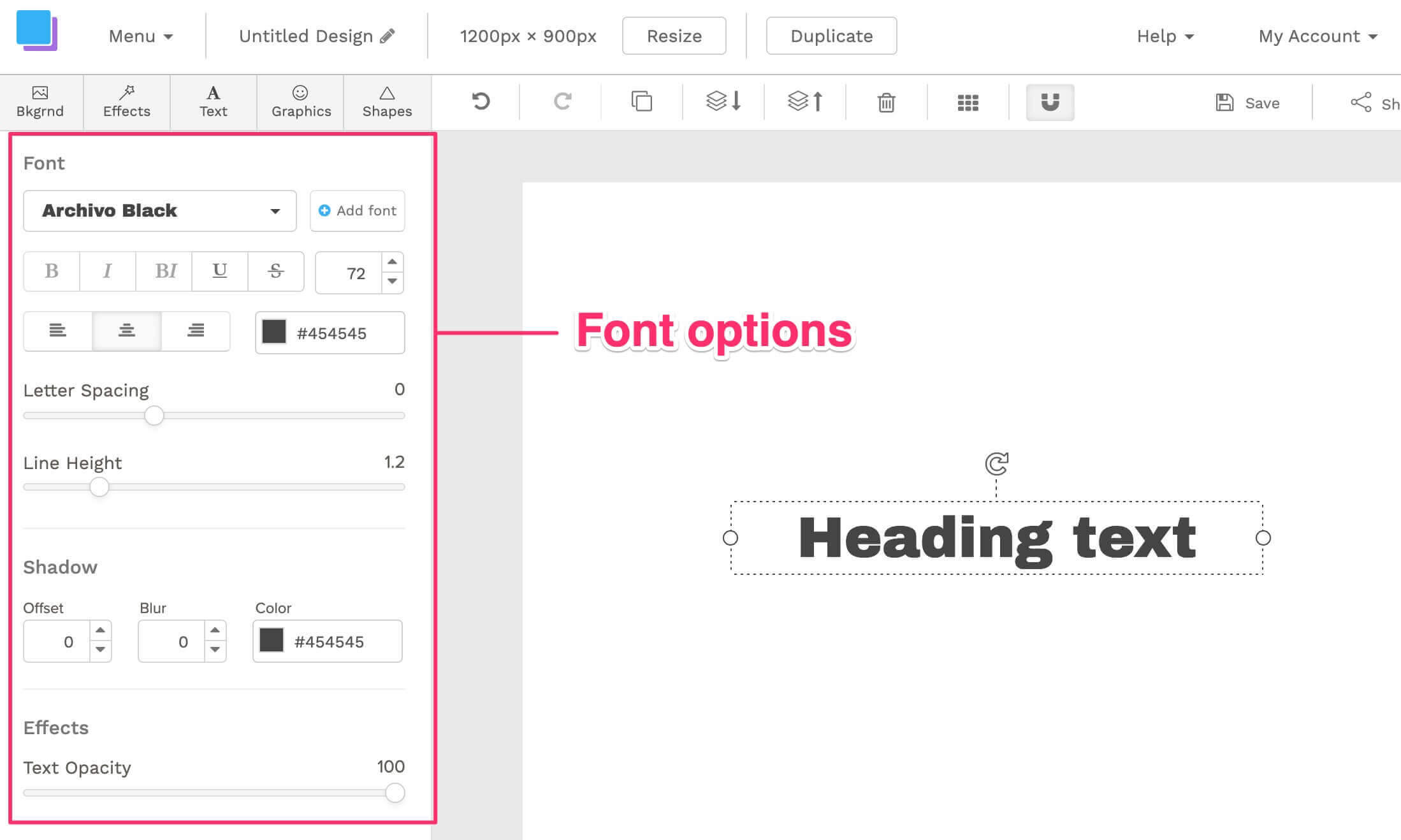Toggle bold text style
1401x840 pixels.
pyautogui.click(x=52, y=272)
